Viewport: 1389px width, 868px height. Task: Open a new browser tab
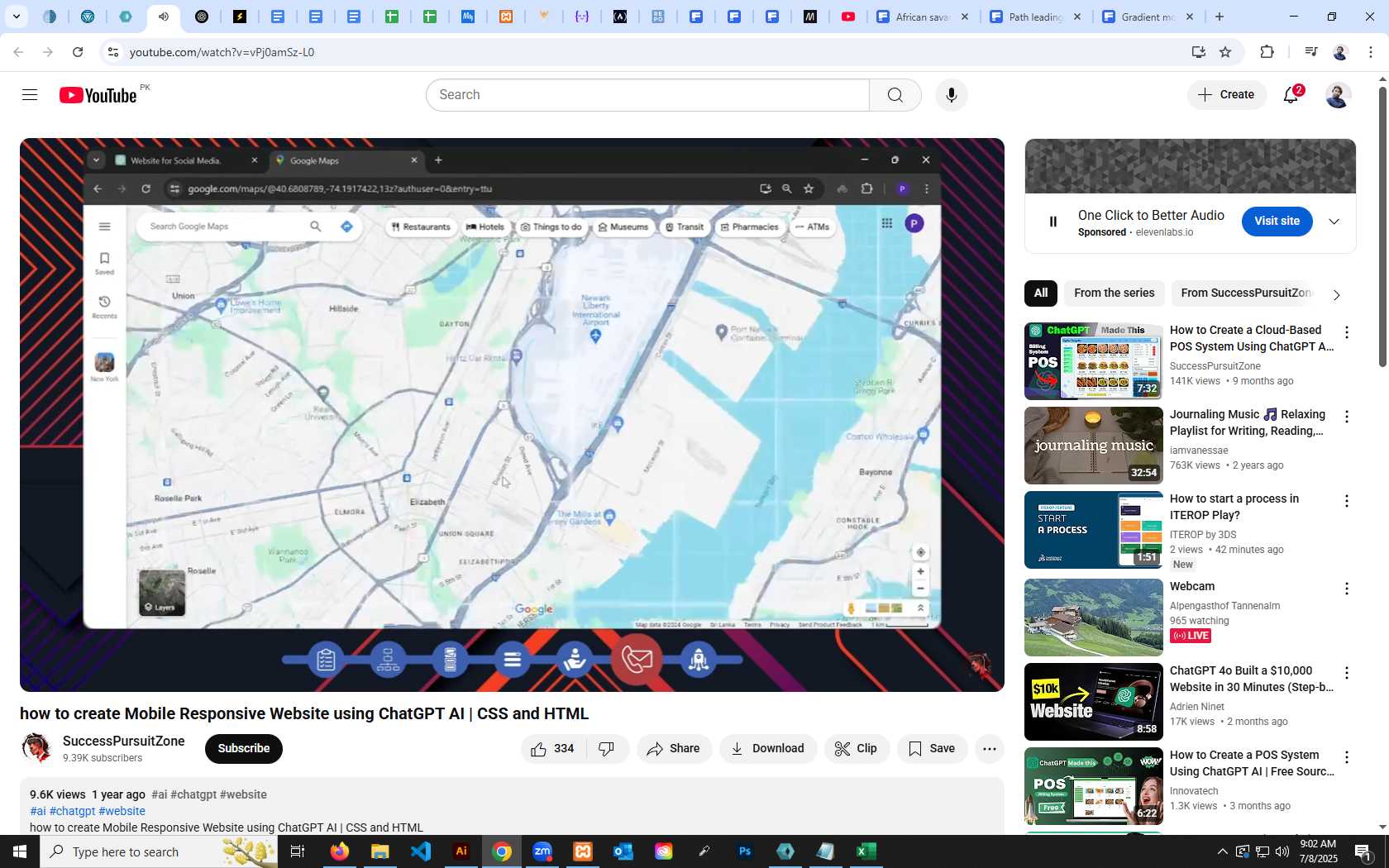click(x=1220, y=17)
